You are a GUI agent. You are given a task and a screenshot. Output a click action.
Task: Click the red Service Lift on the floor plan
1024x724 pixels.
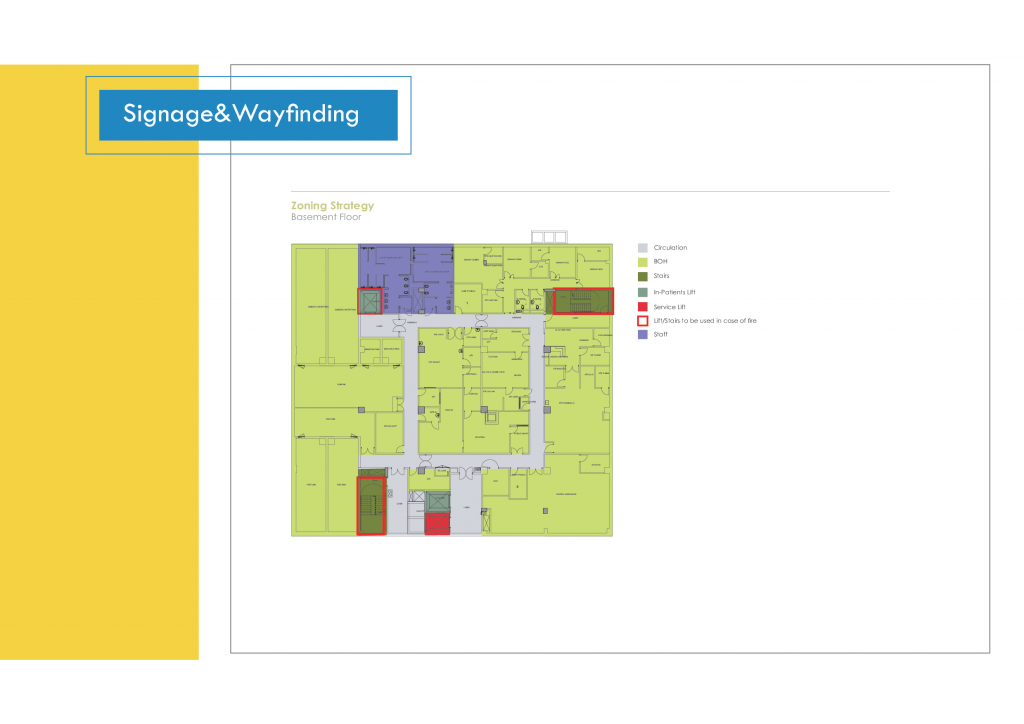pyautogui.click(x=438, y=524)
